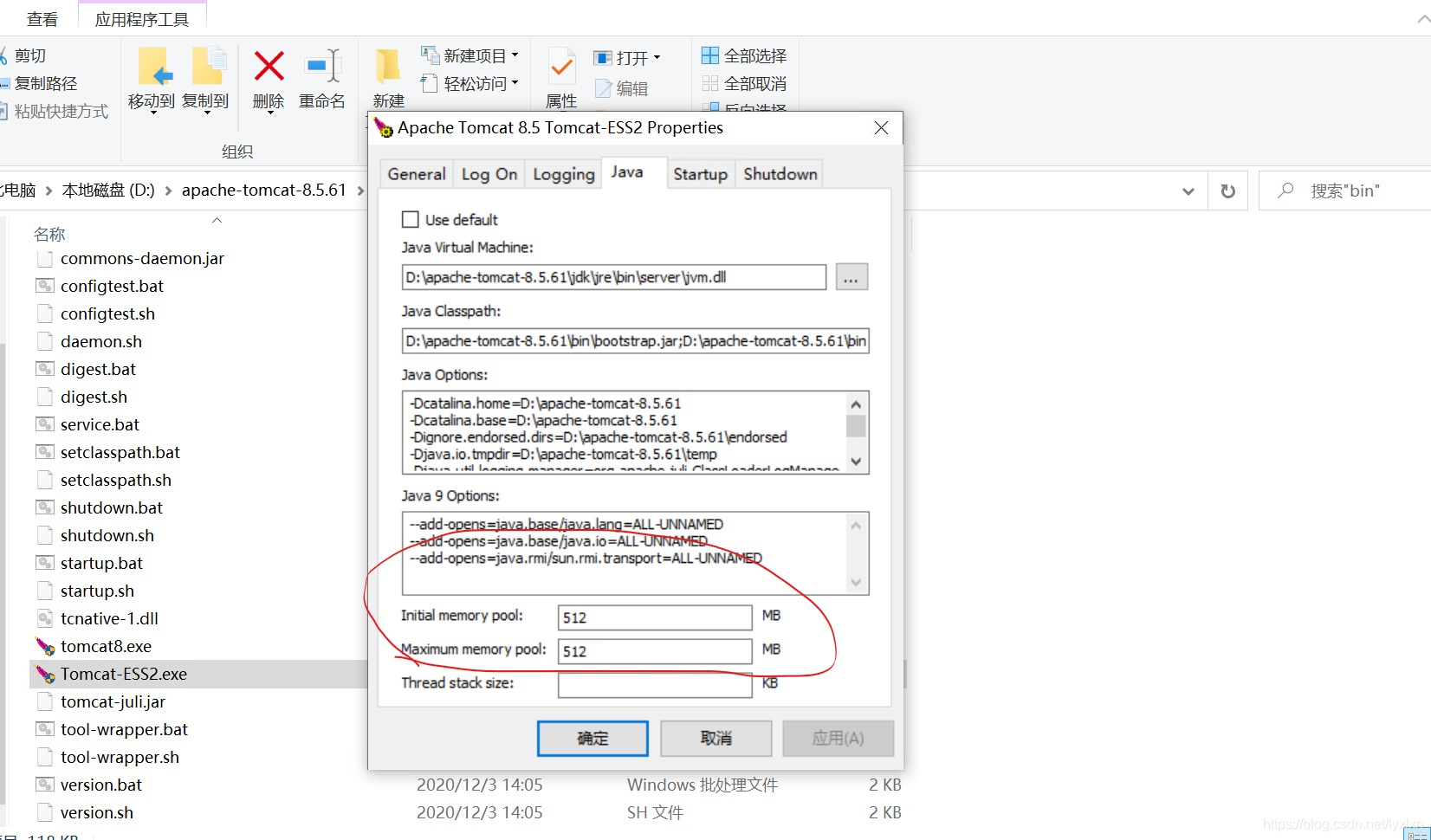Select the tcnative-1.dll file icon

click(45, 618)
